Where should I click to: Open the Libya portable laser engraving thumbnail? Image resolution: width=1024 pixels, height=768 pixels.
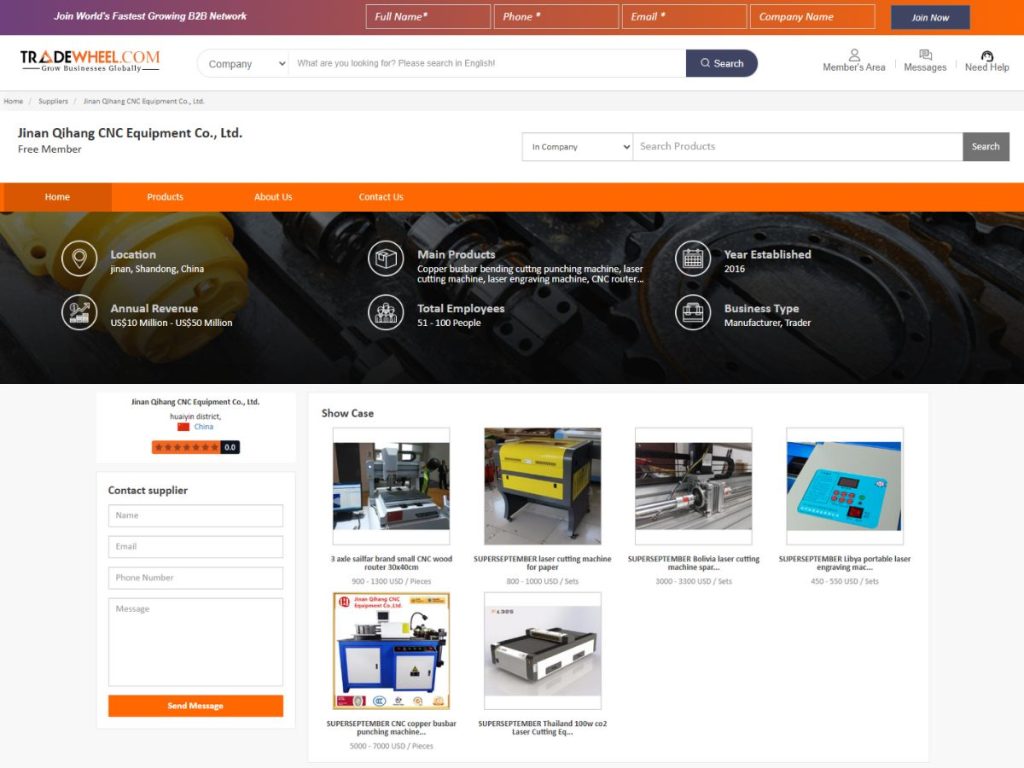(844, 486)
